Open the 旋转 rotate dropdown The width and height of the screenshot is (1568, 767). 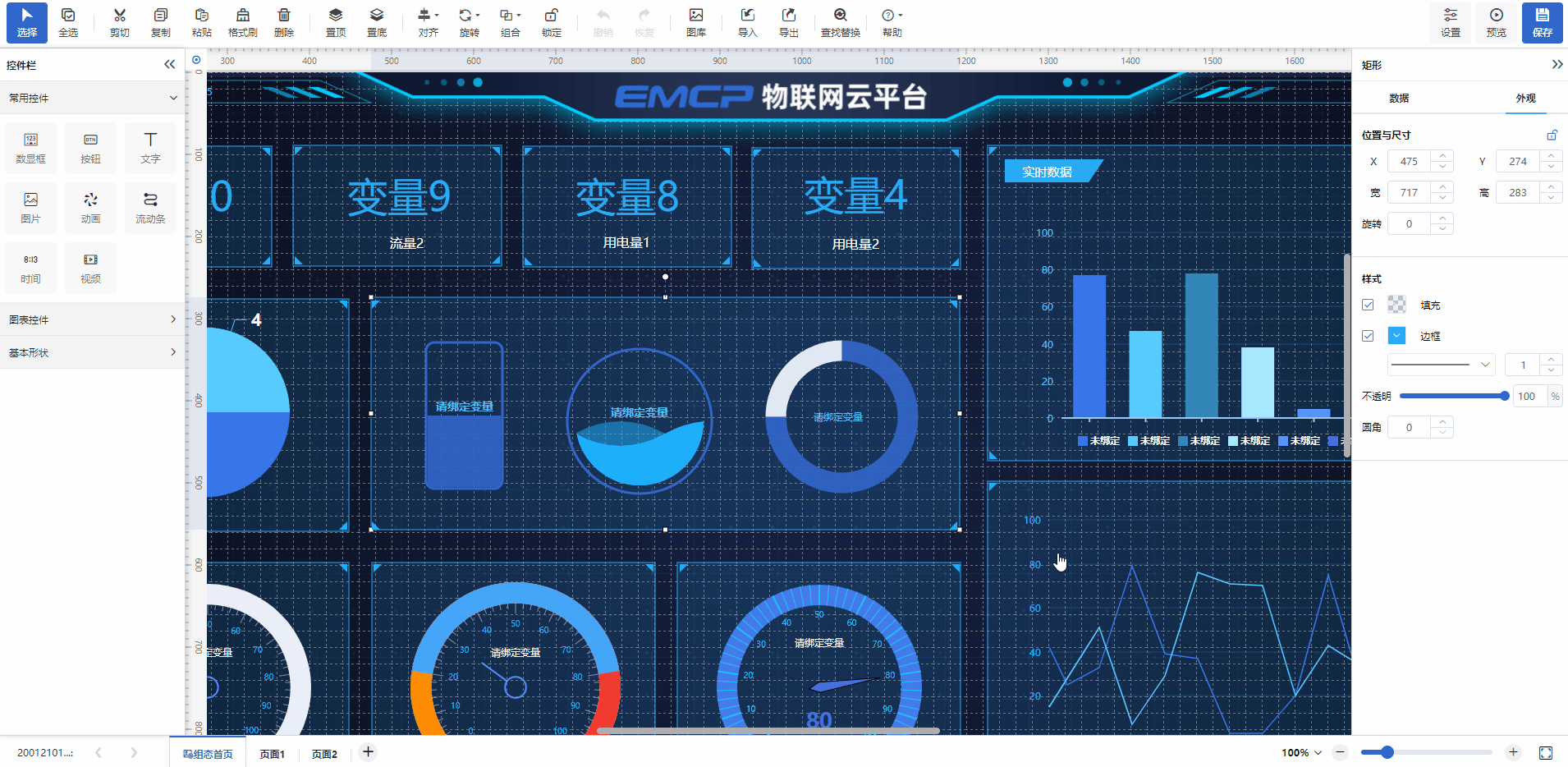tap(470, 22)
